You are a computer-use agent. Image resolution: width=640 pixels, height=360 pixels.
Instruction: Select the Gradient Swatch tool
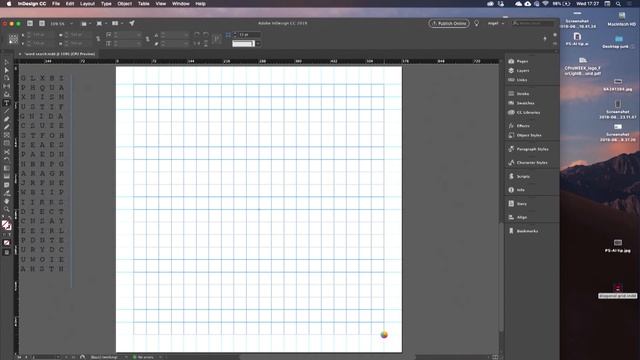point(6,168)
